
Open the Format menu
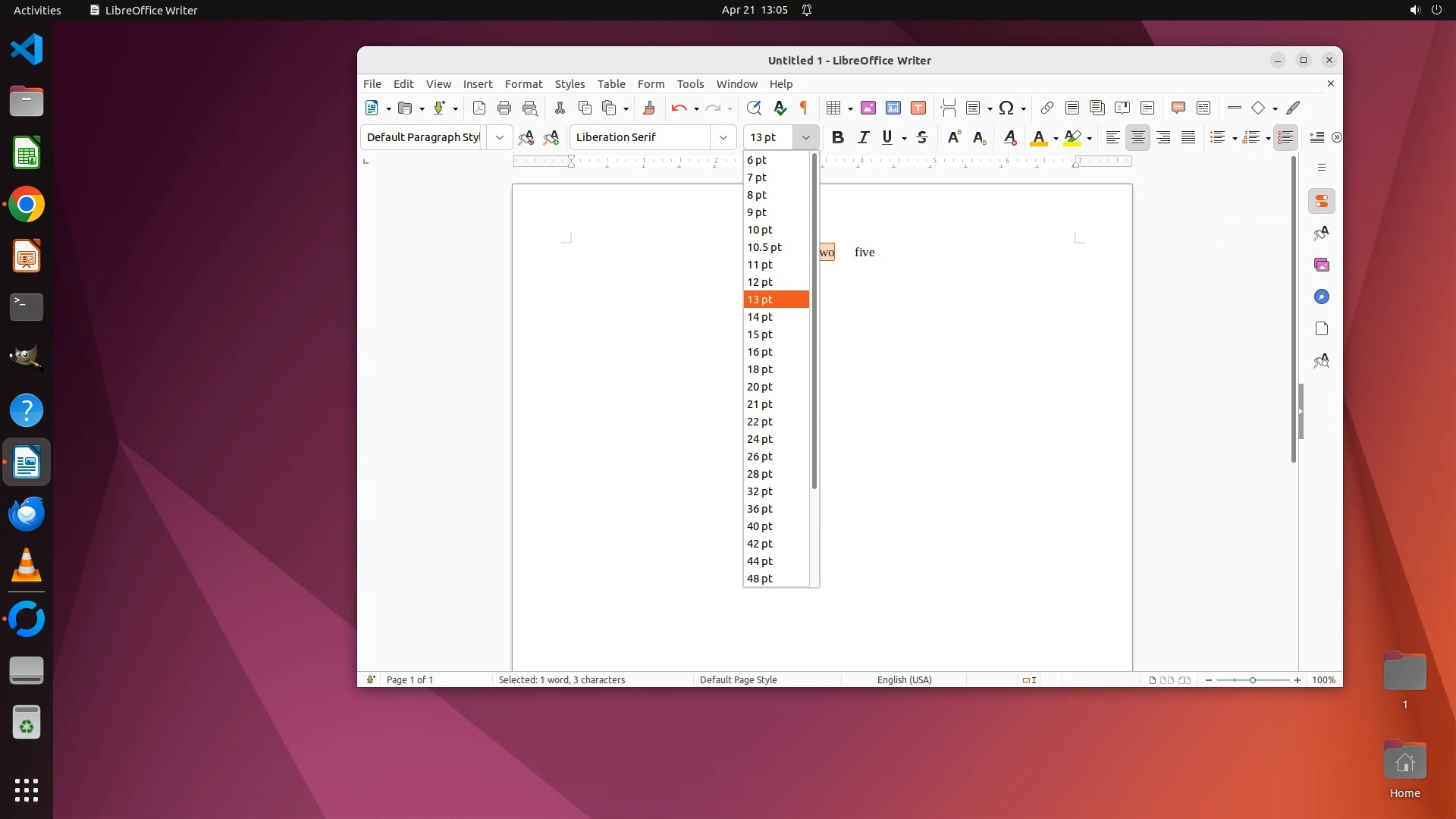[523, 84]
